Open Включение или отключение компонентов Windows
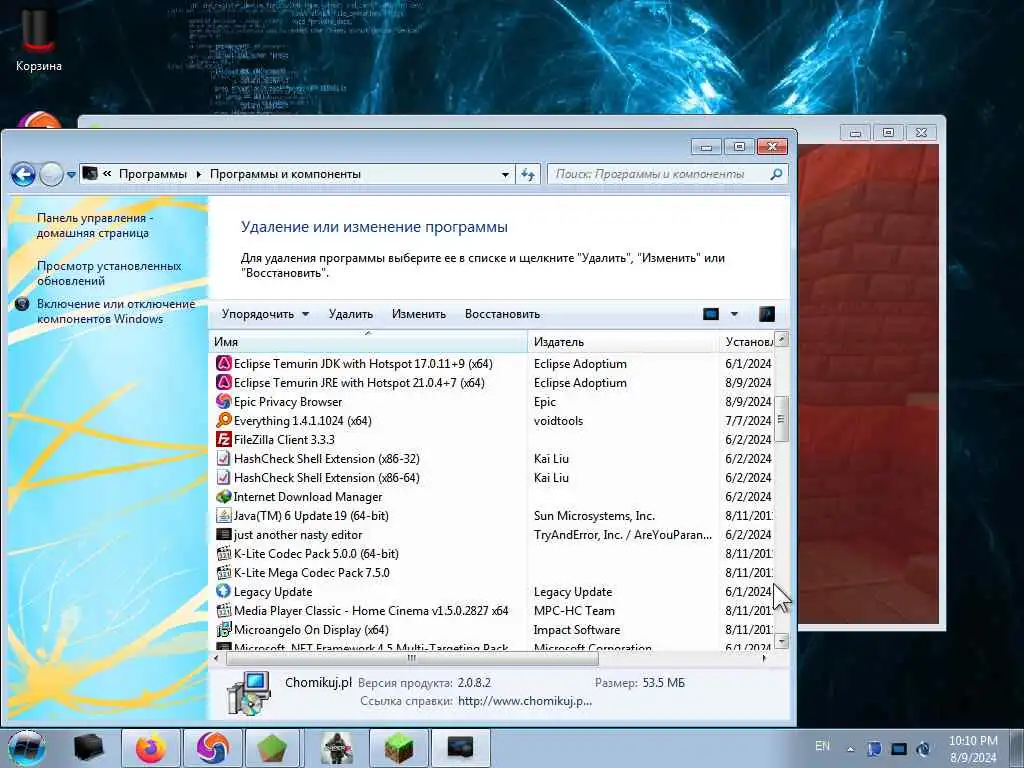Image resolution: width=1024 pixels, height=768 pixels. tap(116, 311)
